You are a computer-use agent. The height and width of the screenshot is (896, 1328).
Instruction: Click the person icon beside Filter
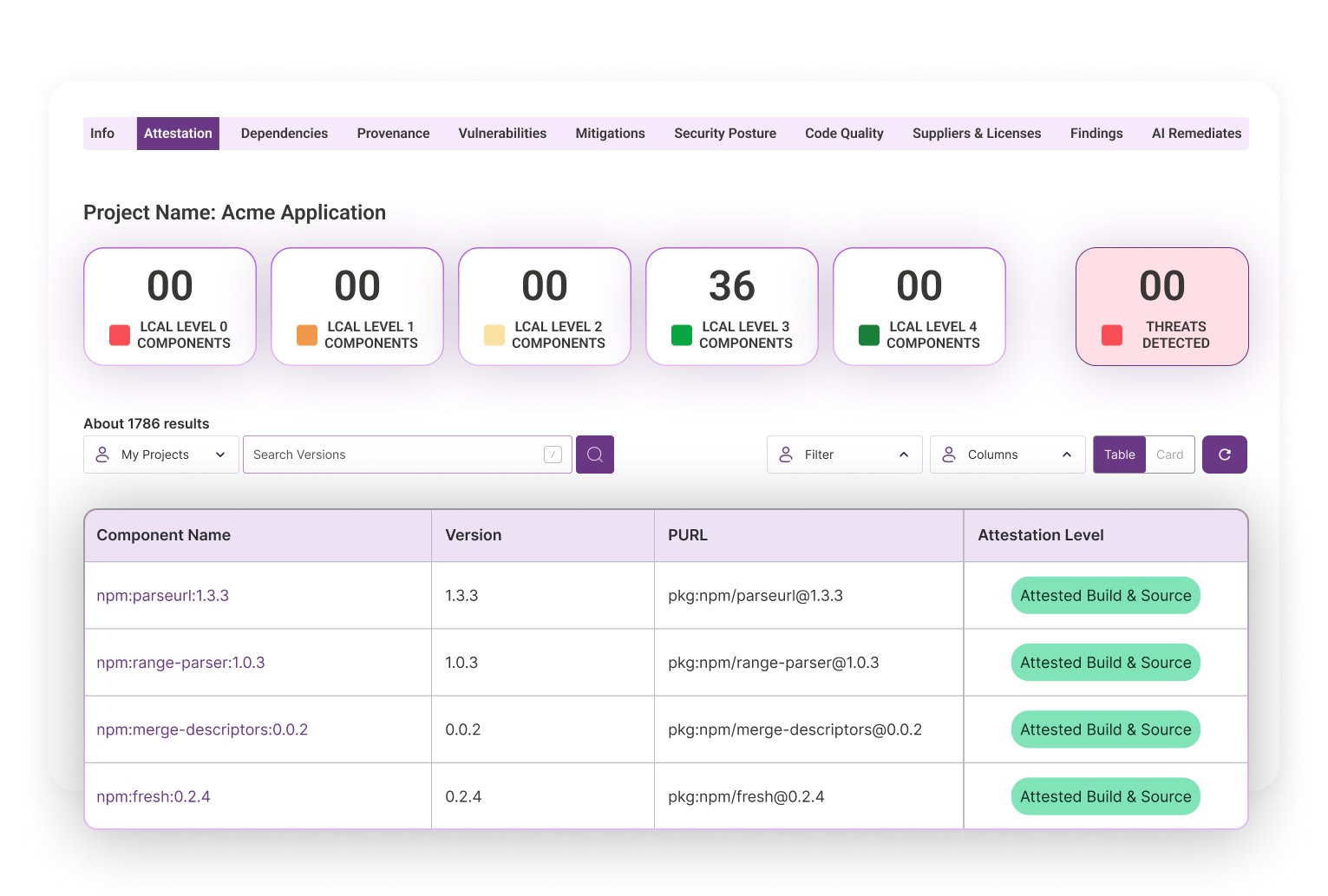[786, 455]
